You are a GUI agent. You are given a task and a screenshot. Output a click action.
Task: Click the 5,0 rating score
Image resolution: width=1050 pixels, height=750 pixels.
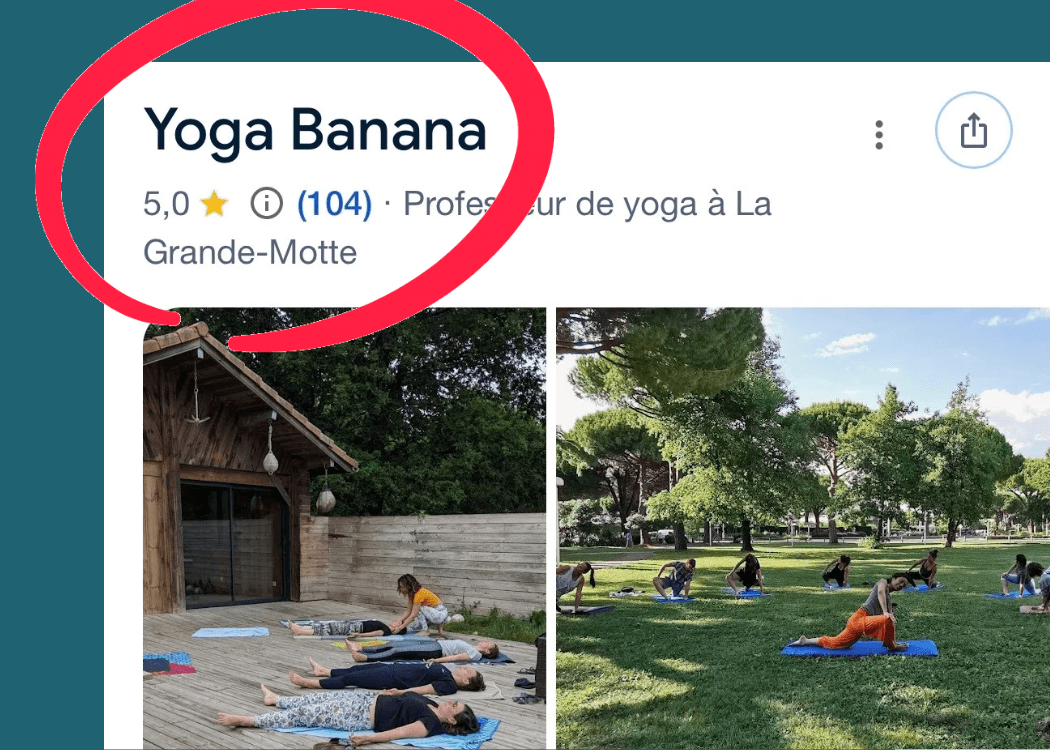point(166,204)
